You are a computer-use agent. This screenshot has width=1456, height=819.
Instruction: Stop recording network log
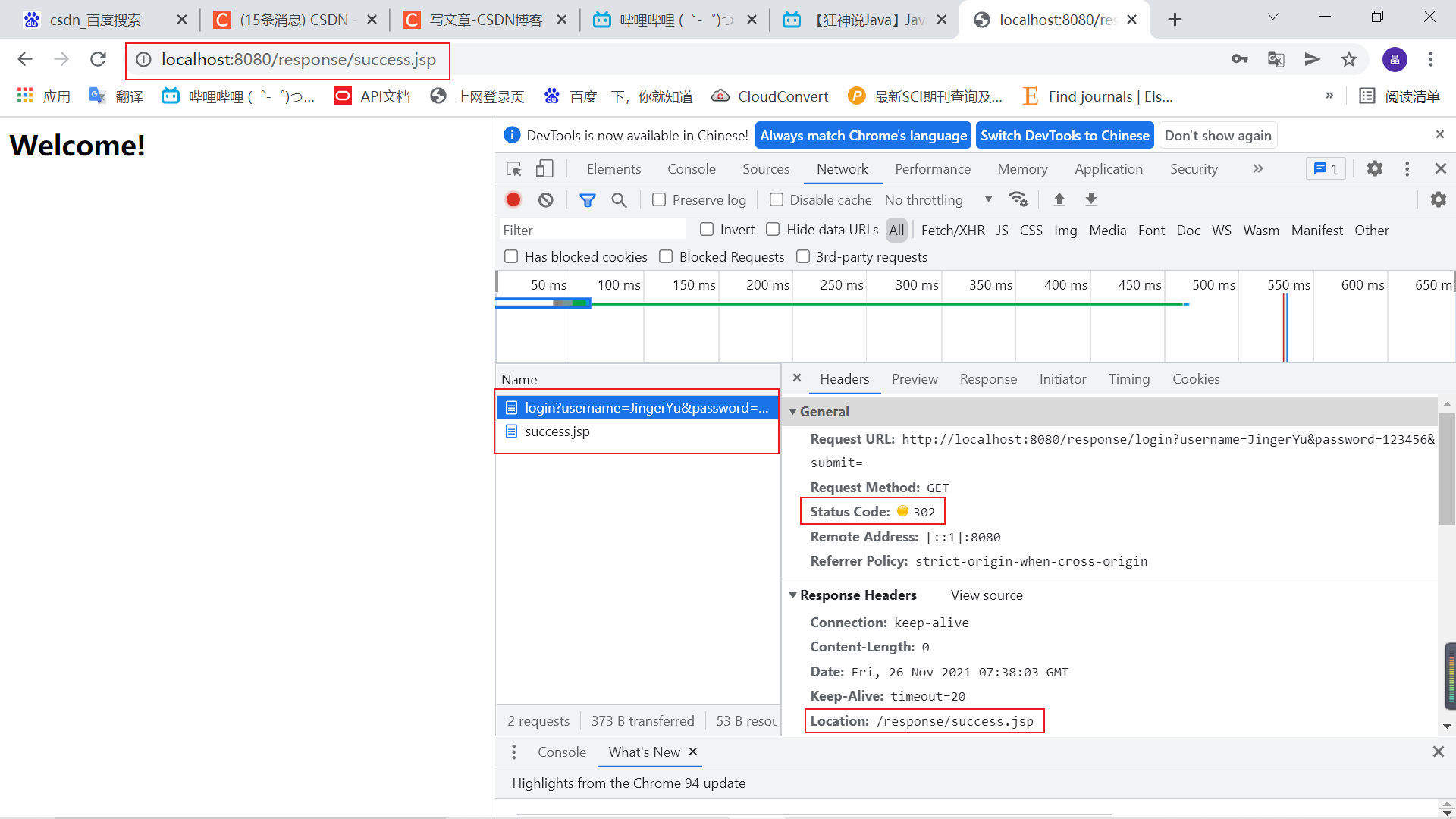pyautogui.click(x=513, y=199)
